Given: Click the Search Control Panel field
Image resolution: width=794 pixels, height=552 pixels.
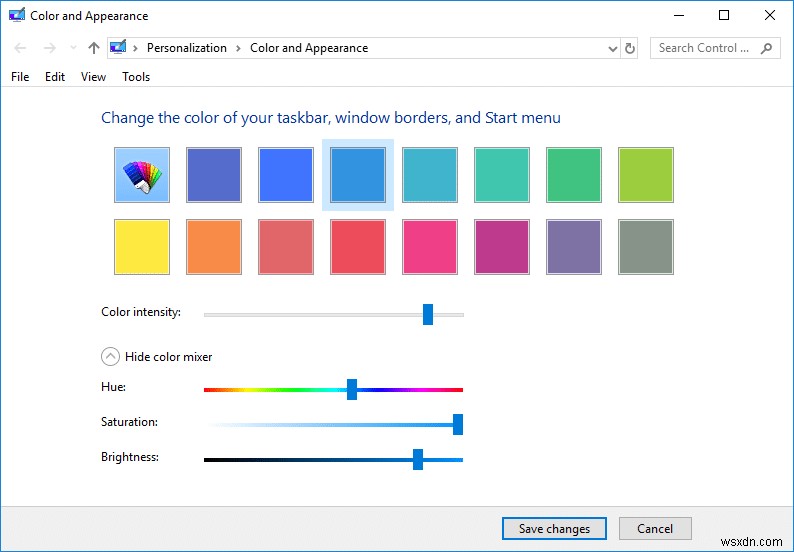Looking at the screenshot, I should [704, 48].
